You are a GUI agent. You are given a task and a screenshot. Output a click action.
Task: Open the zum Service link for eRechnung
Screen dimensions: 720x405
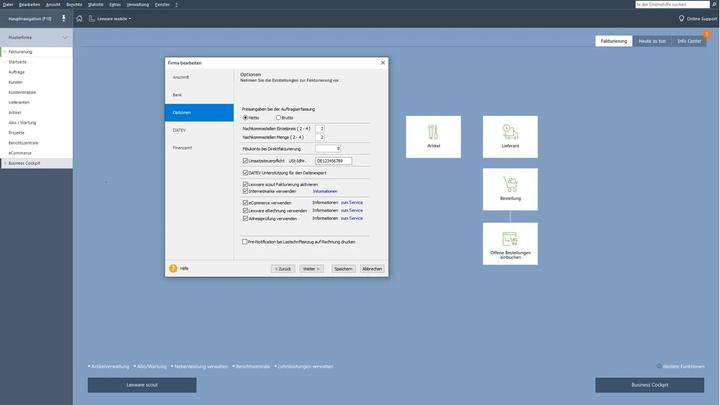[x=352, y=210]
